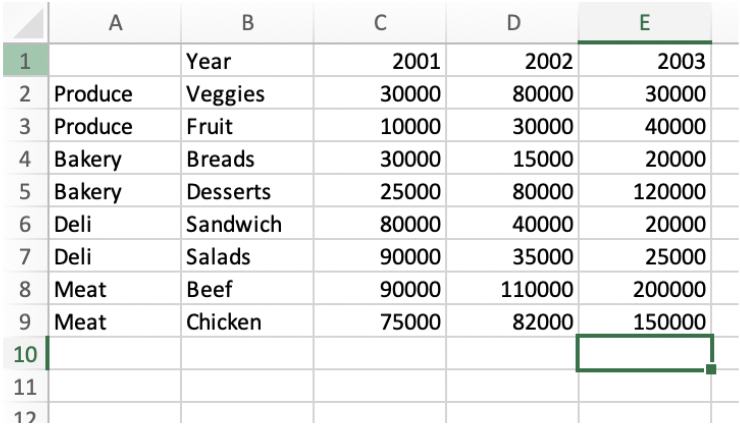Click empty cell A10
Viewport: 740px width, 432px height.
(x=114, y=353)
